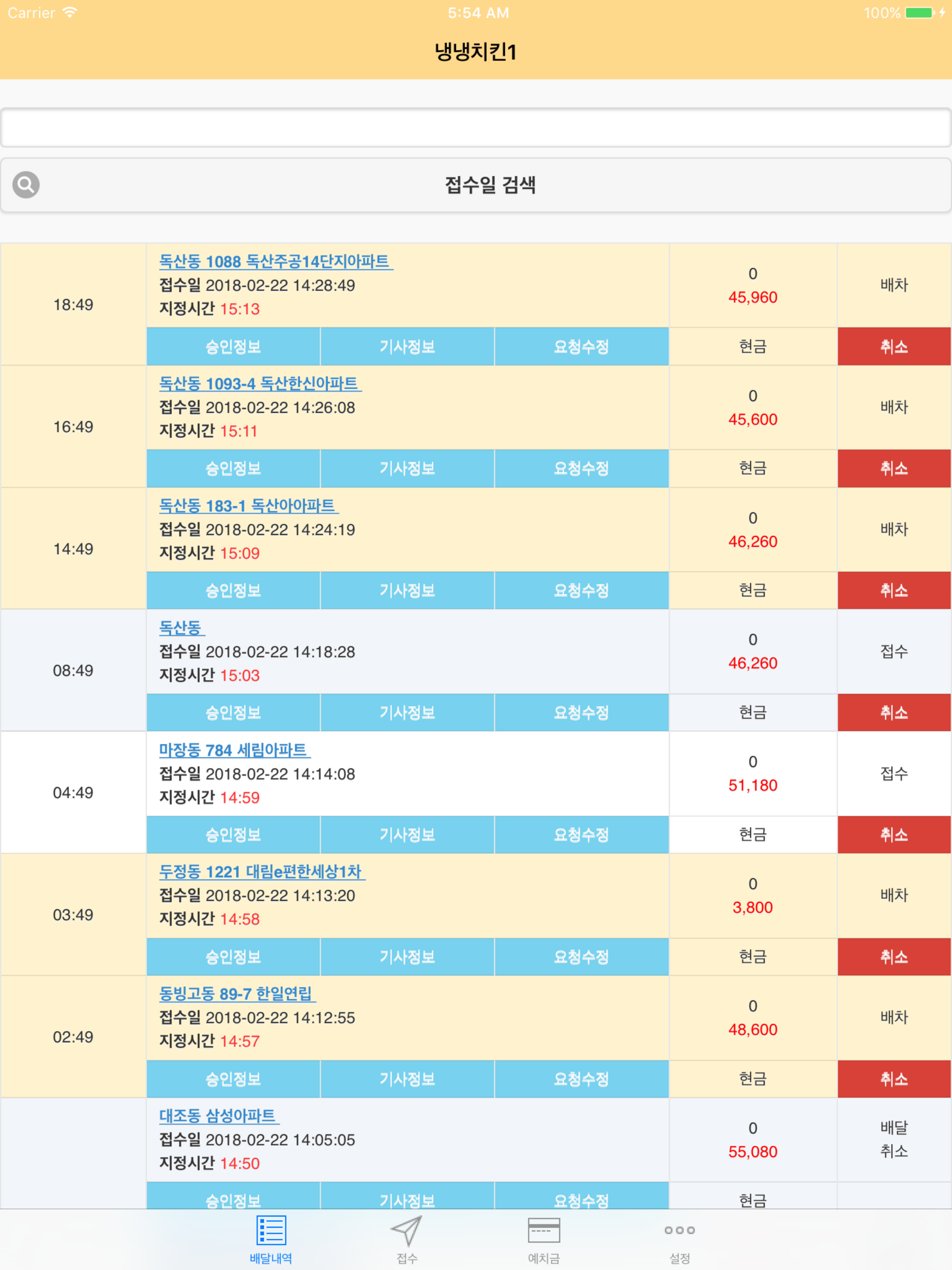Click 승인정보 for the 16:49 order
952x1270 pixels.
[233, 469]
